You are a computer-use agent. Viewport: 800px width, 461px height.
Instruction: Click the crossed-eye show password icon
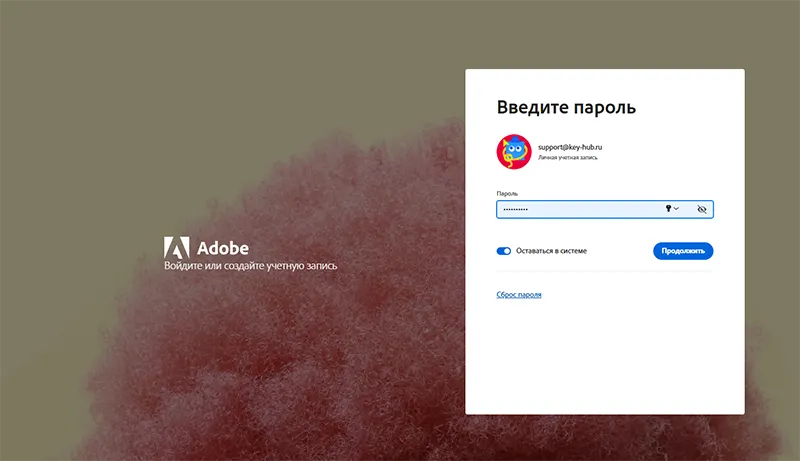702,209
